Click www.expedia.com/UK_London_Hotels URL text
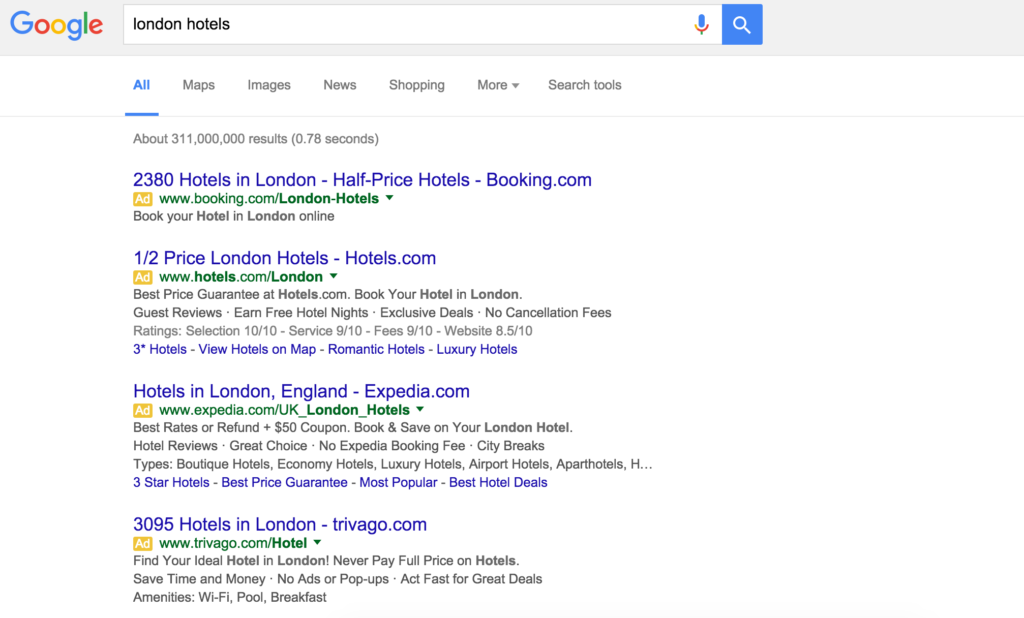Image resolution: width=1024 pixels, height=618 pixels. 285,410
